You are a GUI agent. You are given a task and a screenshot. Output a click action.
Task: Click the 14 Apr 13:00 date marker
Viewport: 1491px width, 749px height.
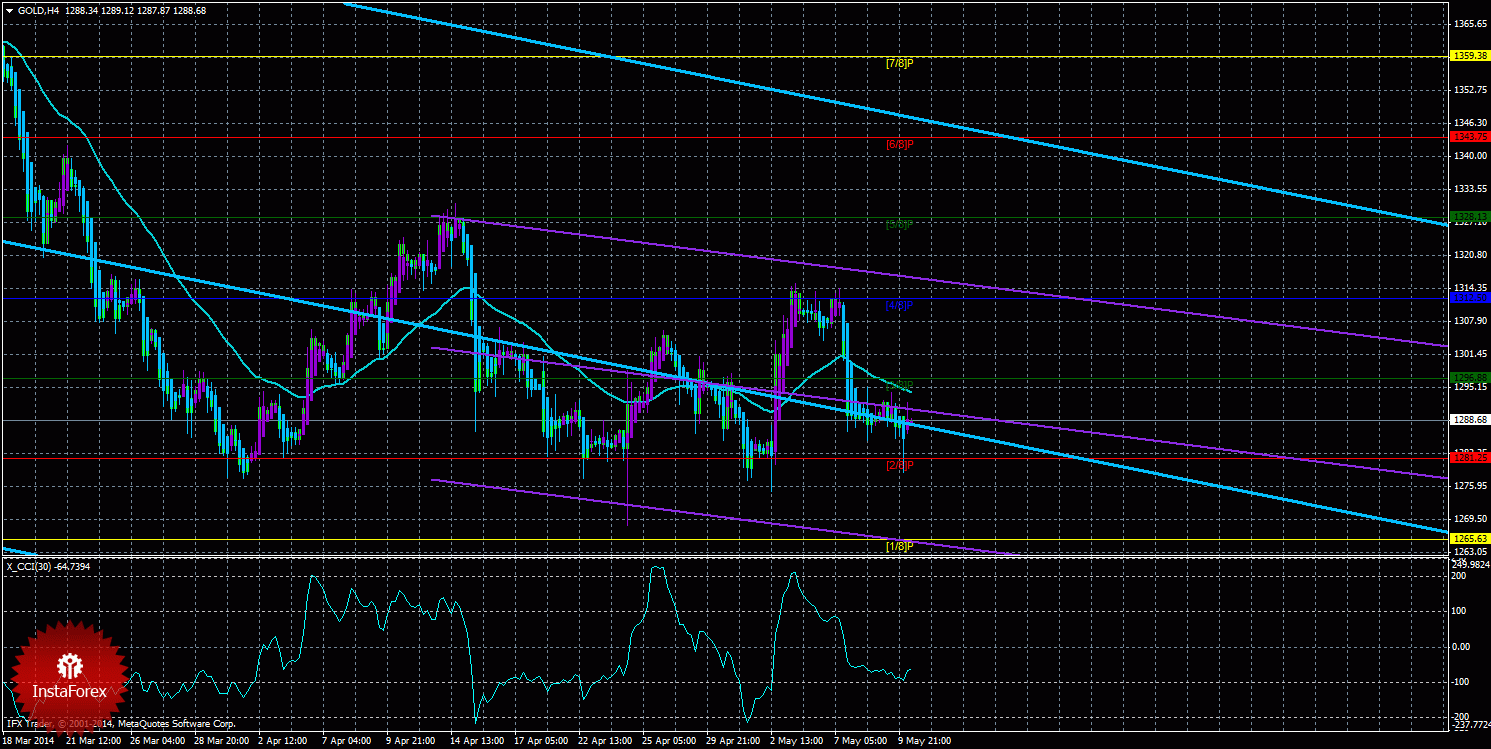(476, 741)
